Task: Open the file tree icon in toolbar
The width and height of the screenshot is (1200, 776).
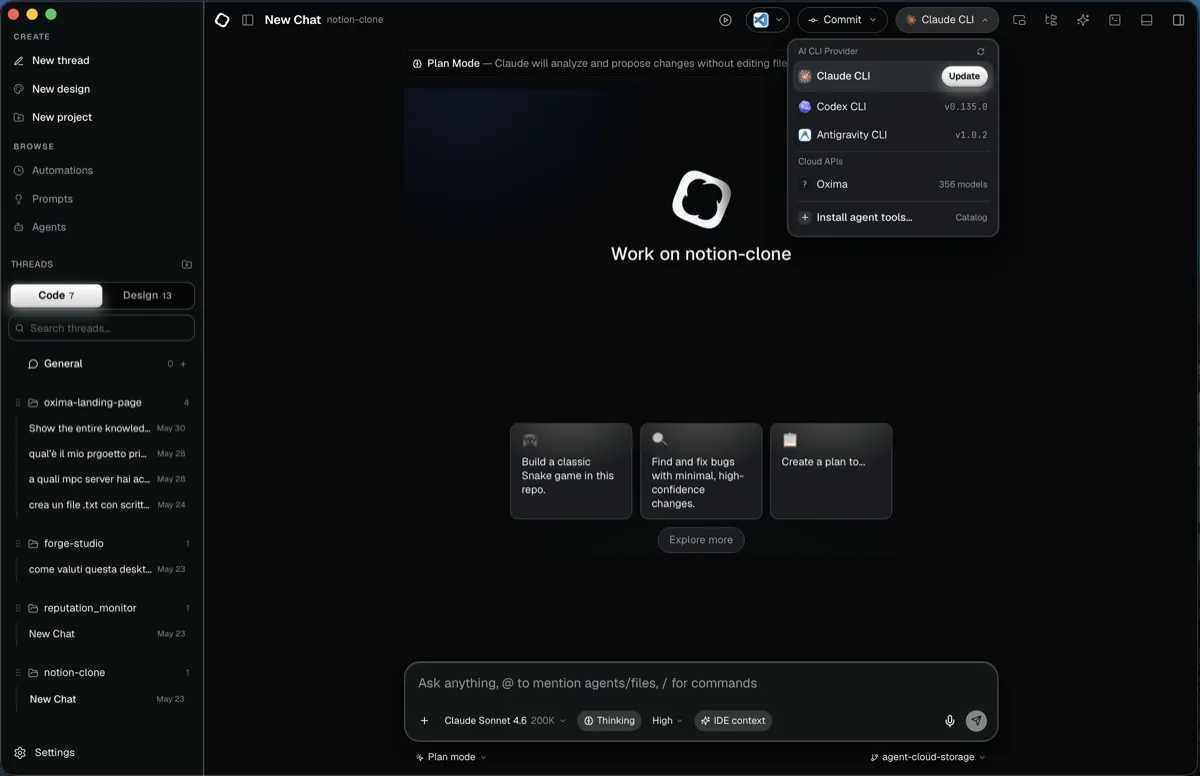Action: pyautogui.click(x=1051, y=20)
